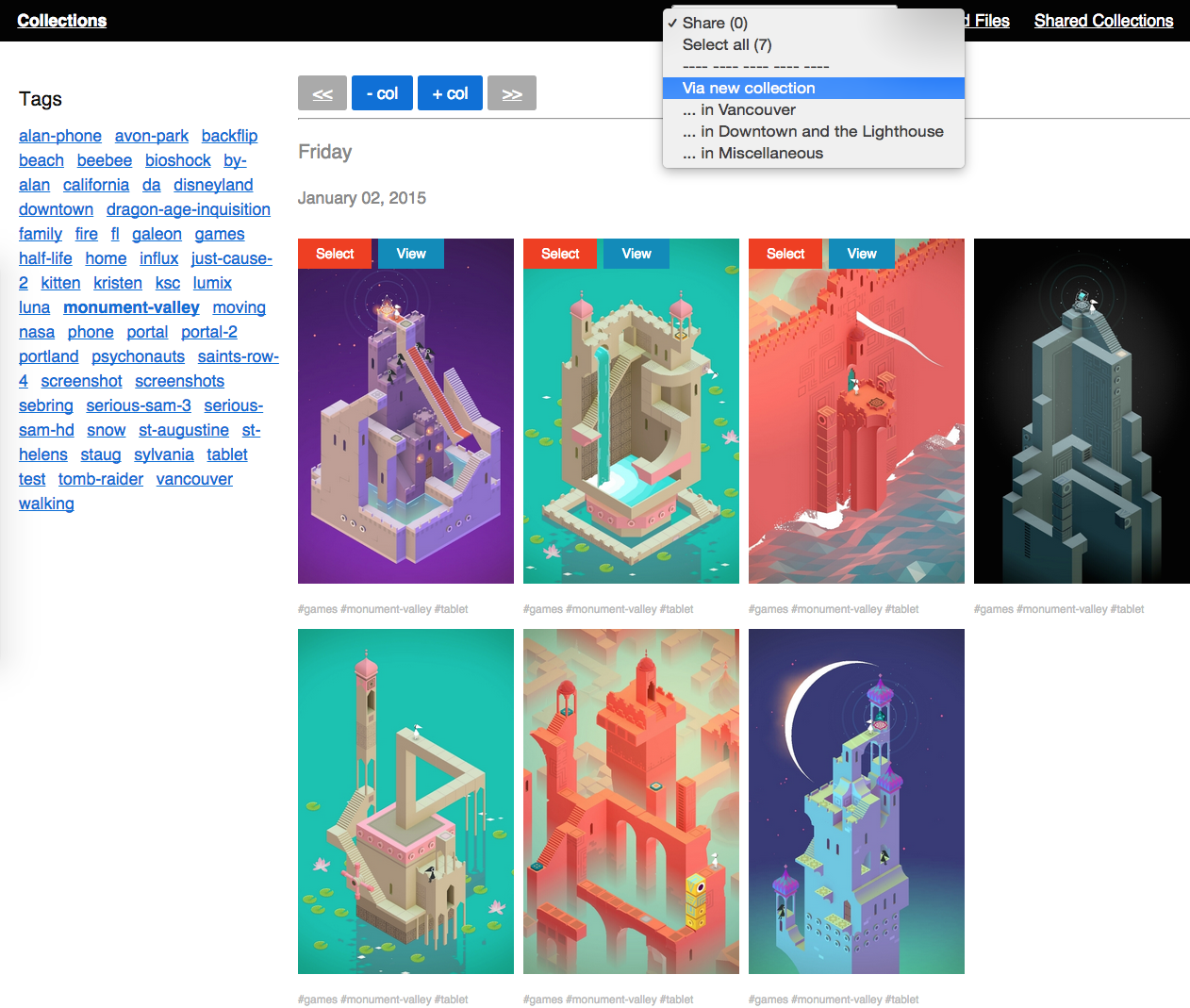View the teal waterfall image

(x=636, y=254)
